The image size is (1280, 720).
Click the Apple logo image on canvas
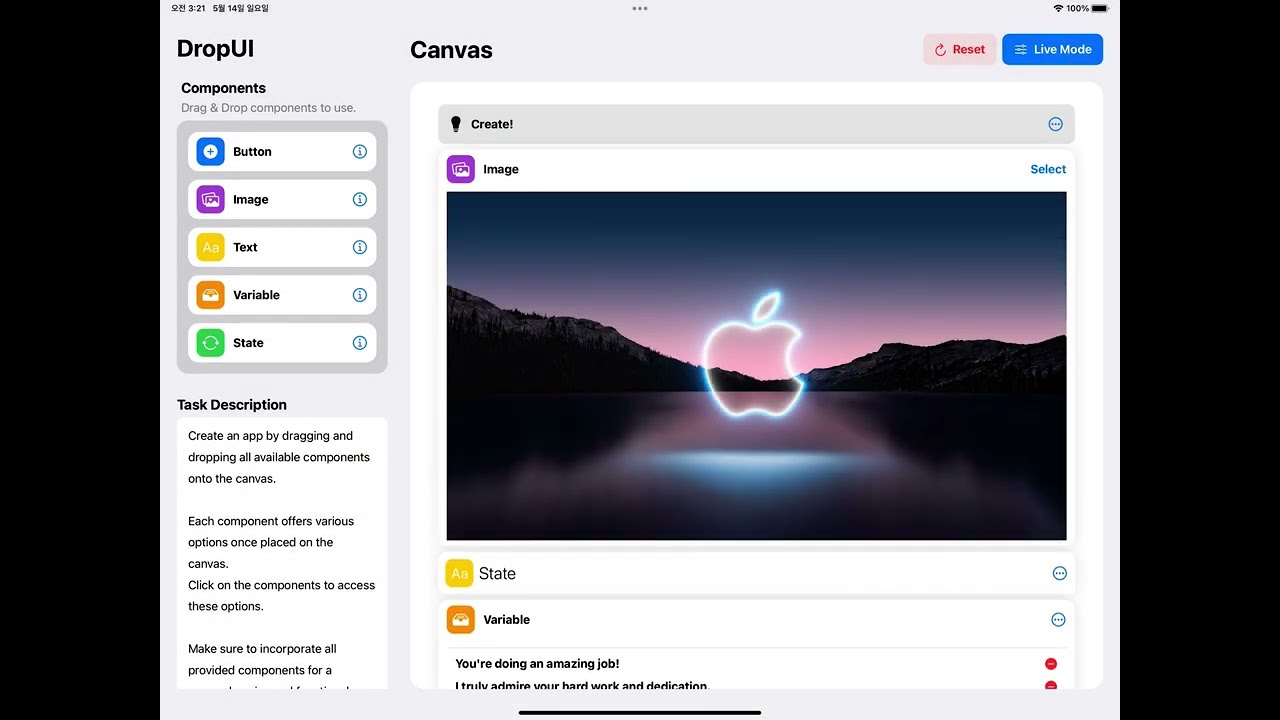tap(756, 366)
